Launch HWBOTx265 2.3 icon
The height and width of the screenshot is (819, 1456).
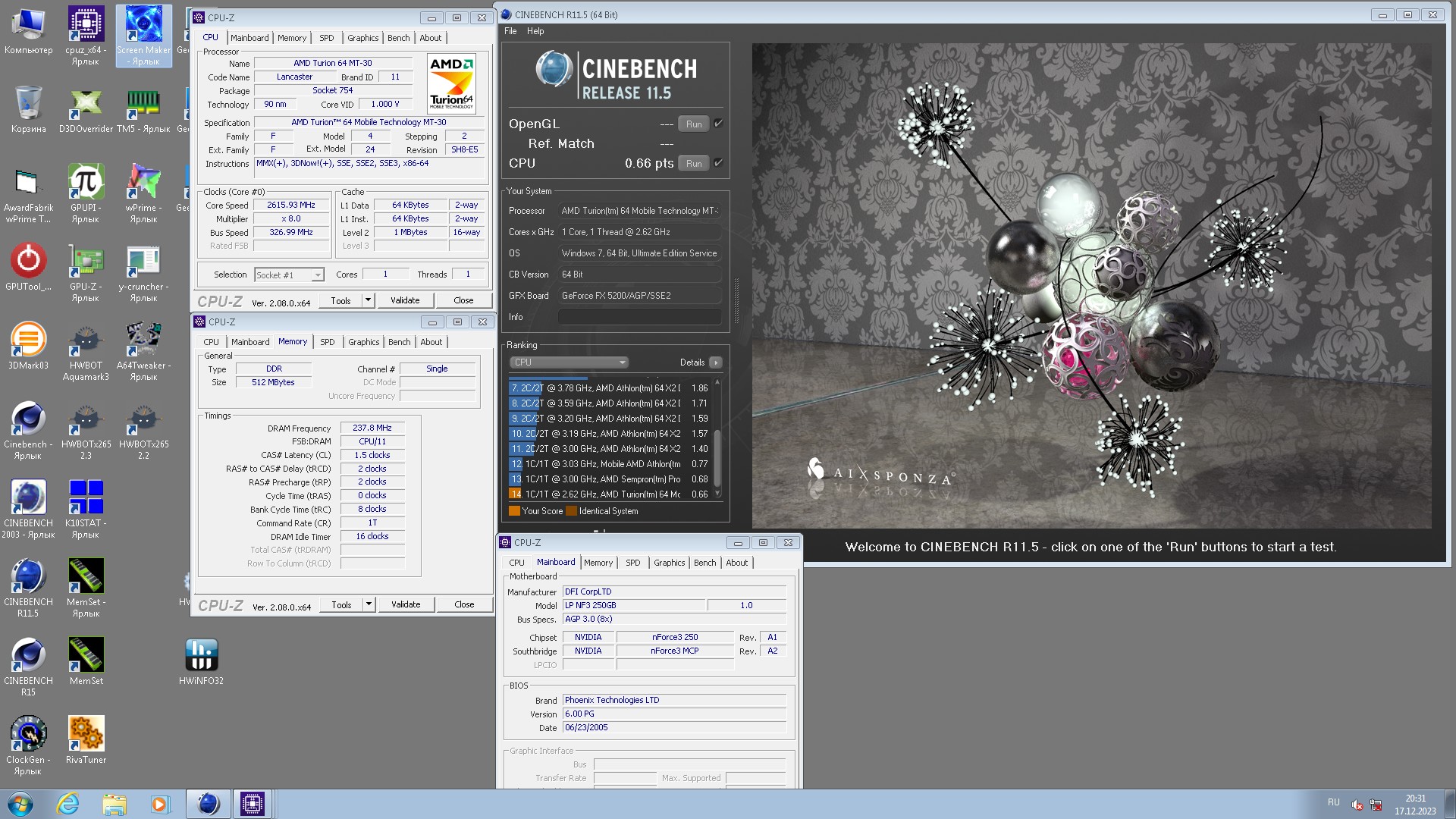click(x=86, y=431)
